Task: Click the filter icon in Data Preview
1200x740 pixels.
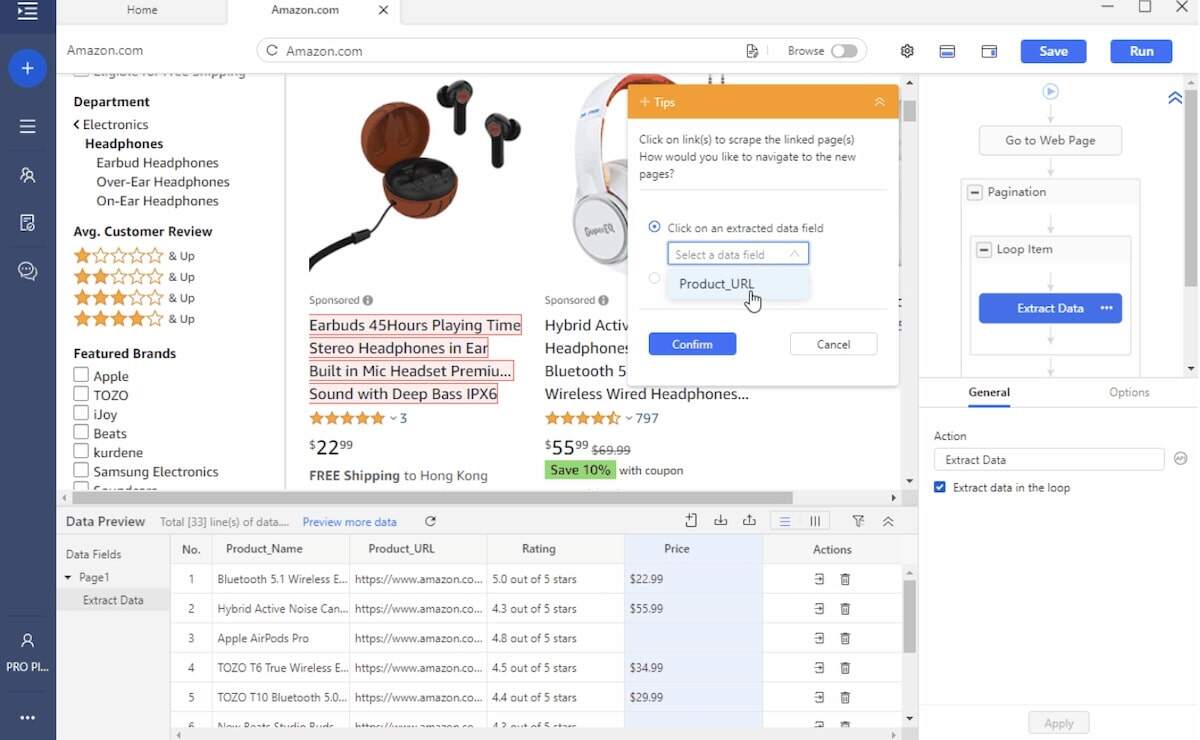Action: click(858, 521)
